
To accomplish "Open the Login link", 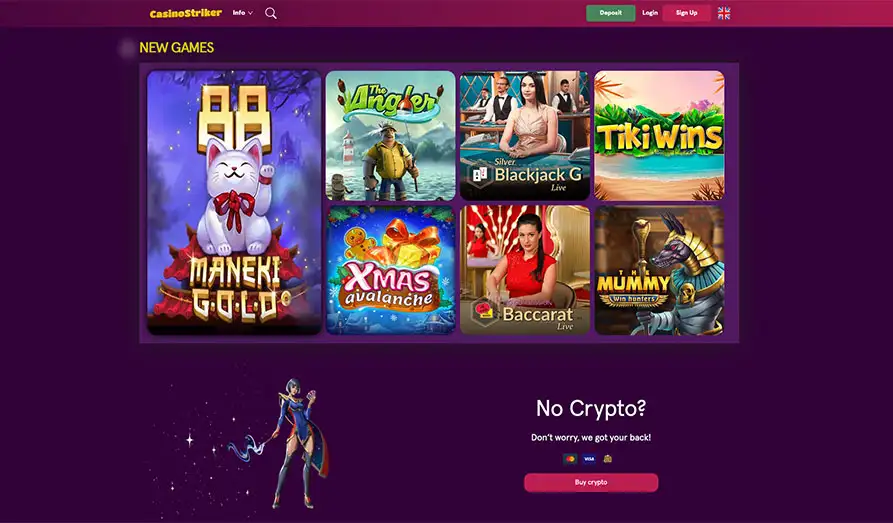I will [650, 13].
